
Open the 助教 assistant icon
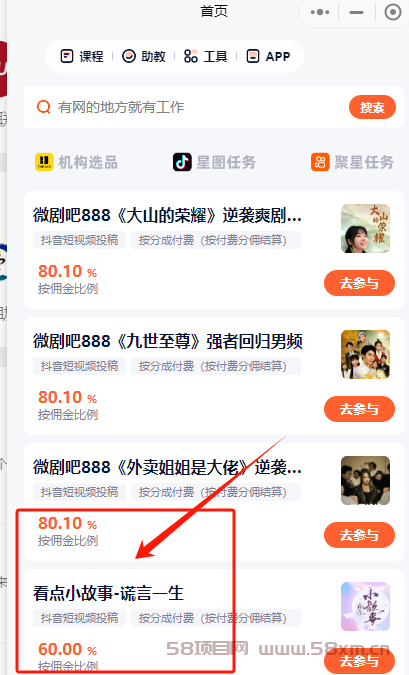[x=129, y=56]
